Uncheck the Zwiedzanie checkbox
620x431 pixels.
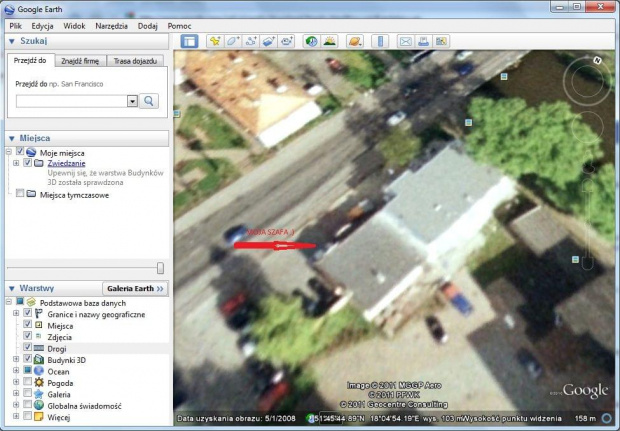(x=27, y=163)
